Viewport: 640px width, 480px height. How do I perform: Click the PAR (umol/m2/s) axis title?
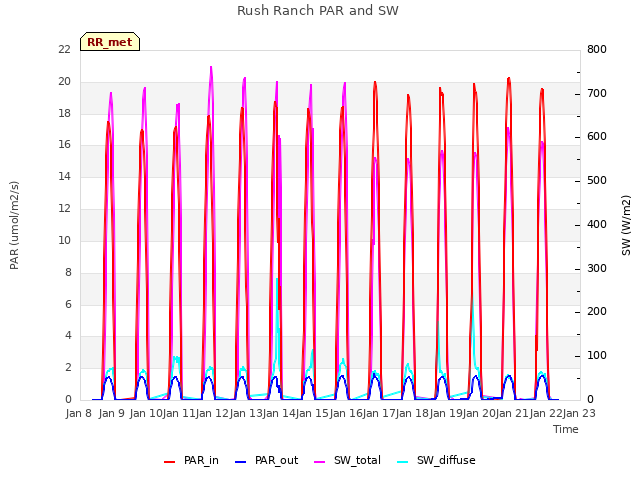click(14, 225)
